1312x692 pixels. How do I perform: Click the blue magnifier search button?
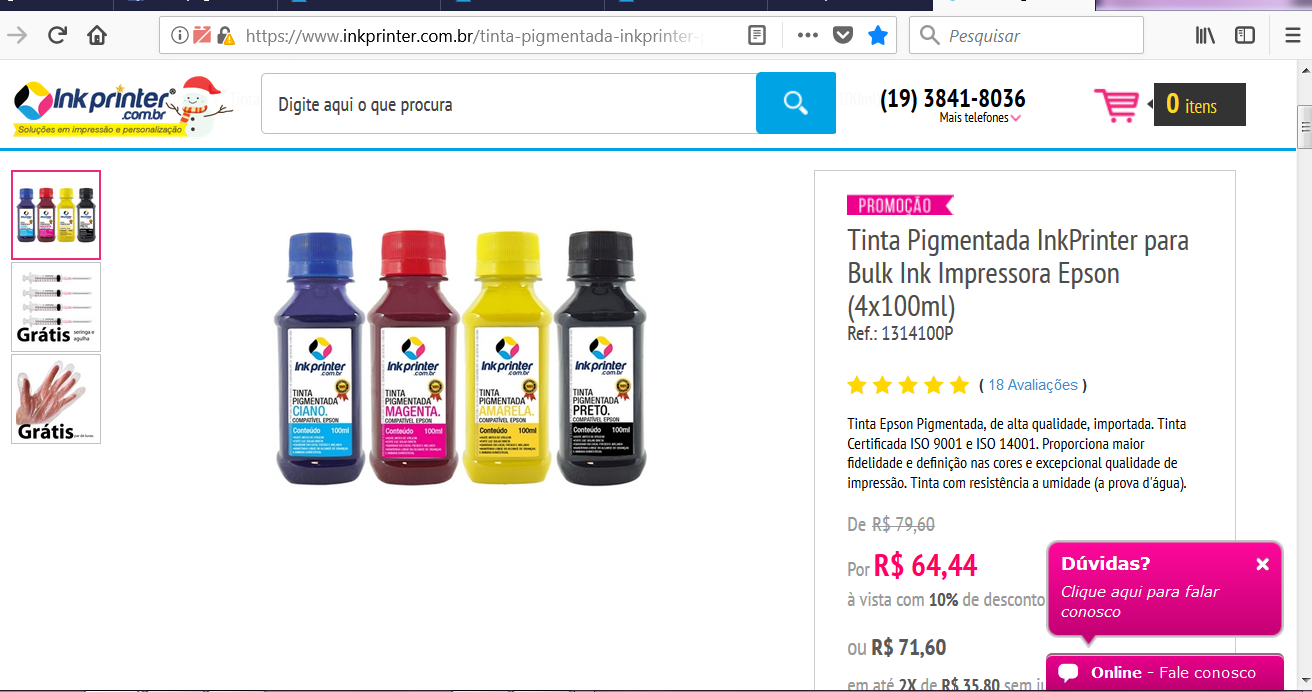(x=796, y=103)
